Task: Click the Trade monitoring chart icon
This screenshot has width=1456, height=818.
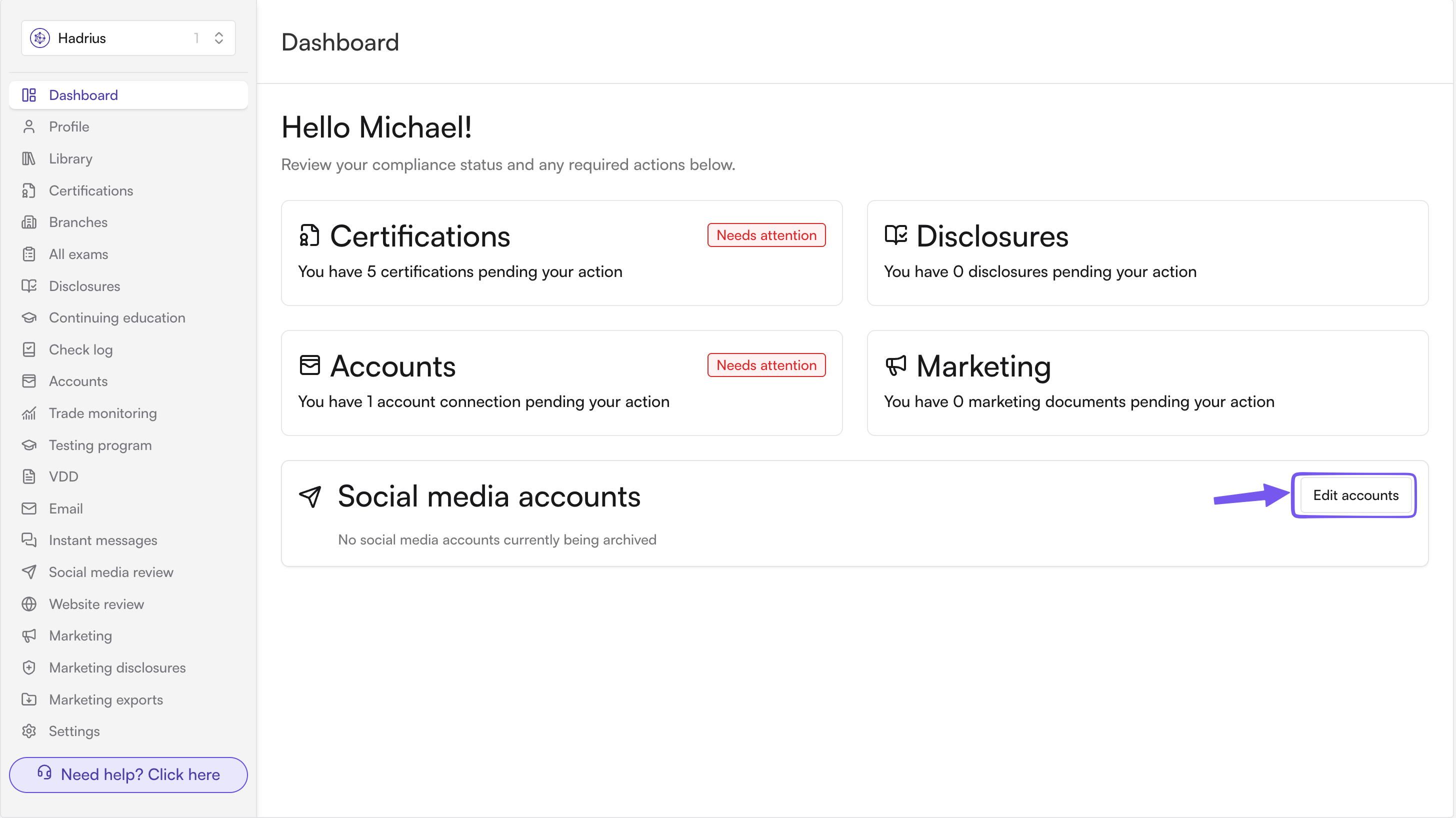Action: (x=29, y=413)
